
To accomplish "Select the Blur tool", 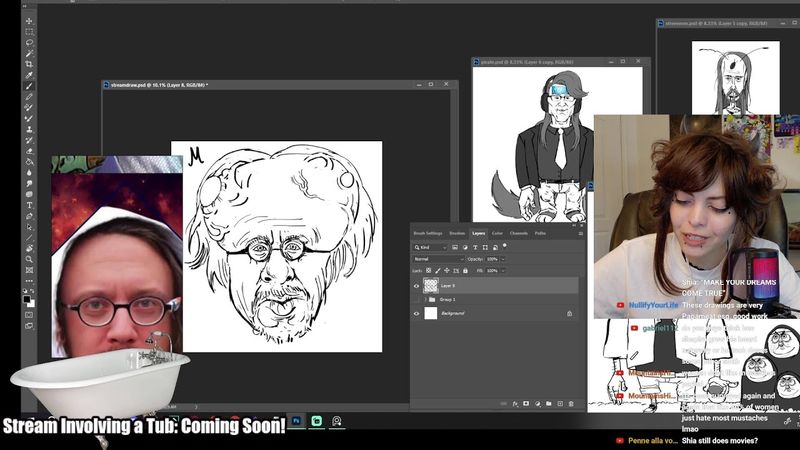I will tap(29, 172).
